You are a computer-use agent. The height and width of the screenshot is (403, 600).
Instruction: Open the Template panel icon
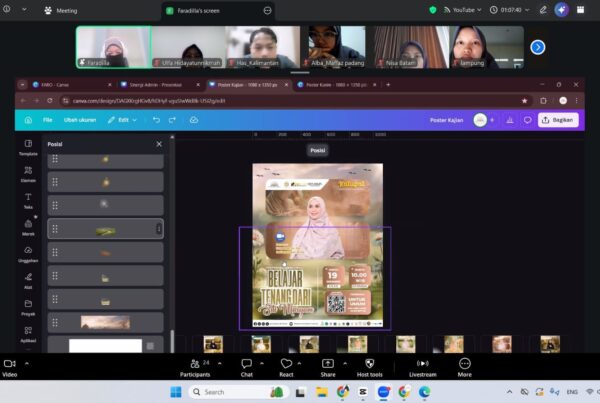coord(28,146)
